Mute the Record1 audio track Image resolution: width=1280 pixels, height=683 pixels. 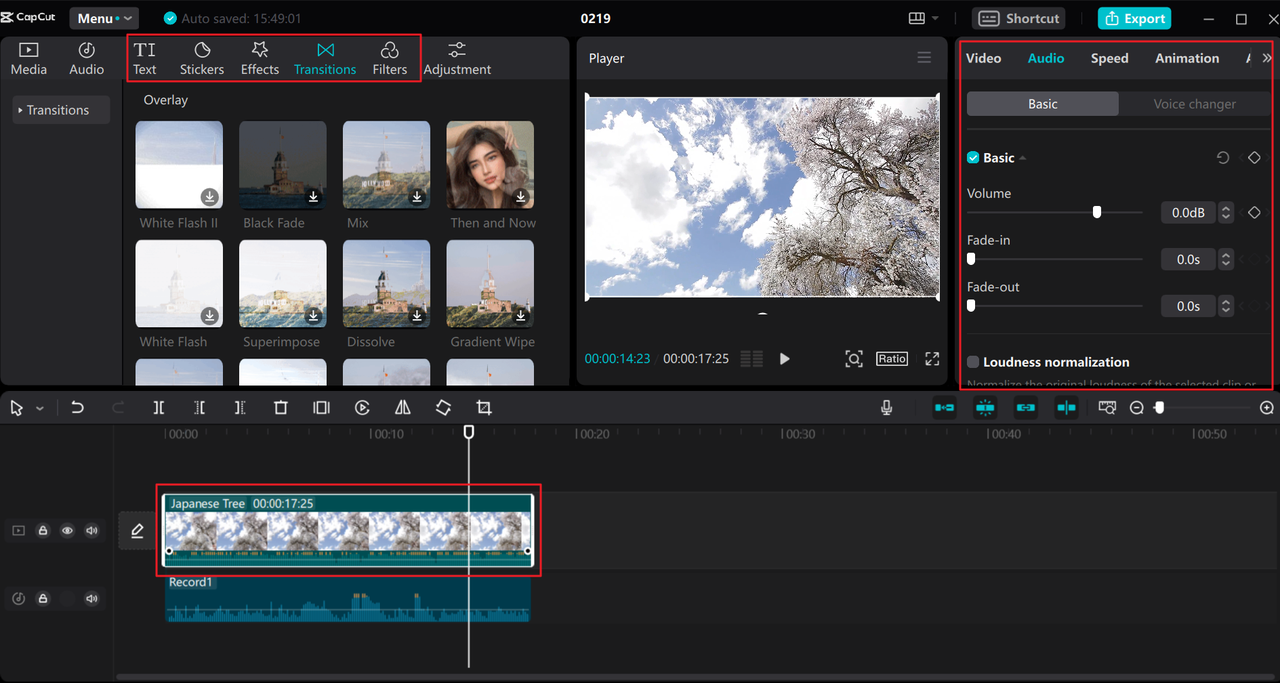click(92, 599)
